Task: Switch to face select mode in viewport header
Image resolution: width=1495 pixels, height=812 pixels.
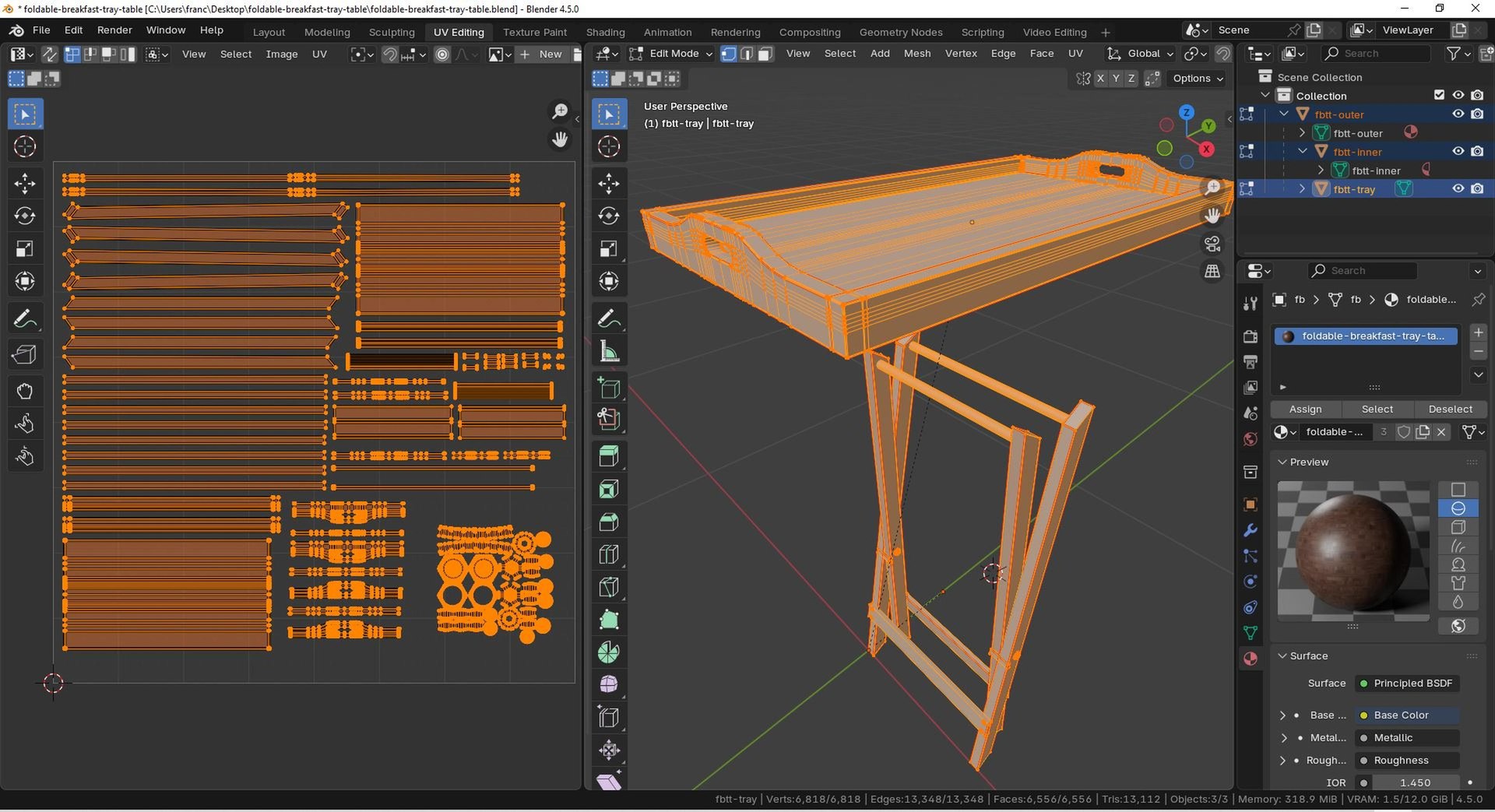Action: 765,54
